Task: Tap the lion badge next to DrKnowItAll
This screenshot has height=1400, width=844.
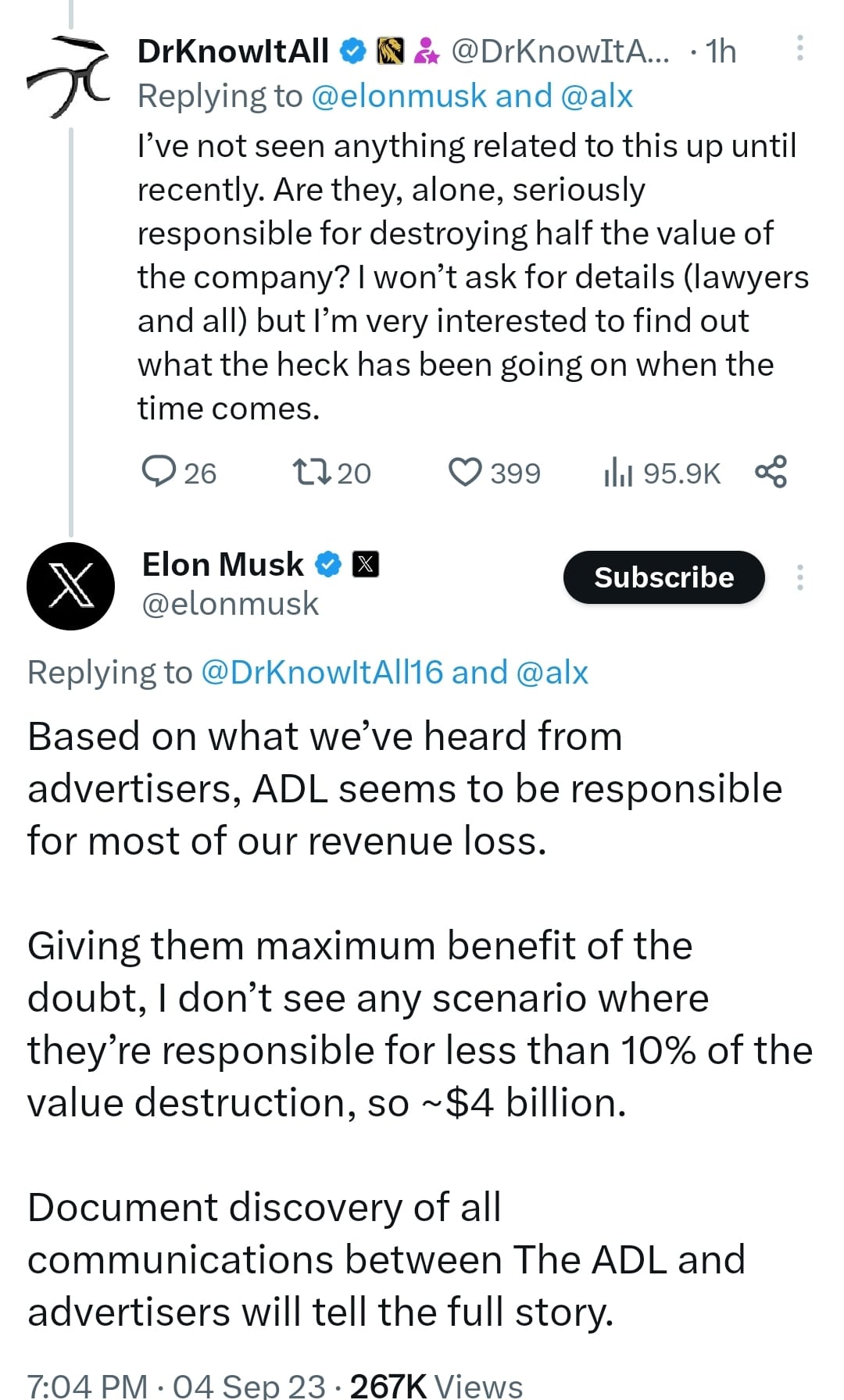Action: 390,51
